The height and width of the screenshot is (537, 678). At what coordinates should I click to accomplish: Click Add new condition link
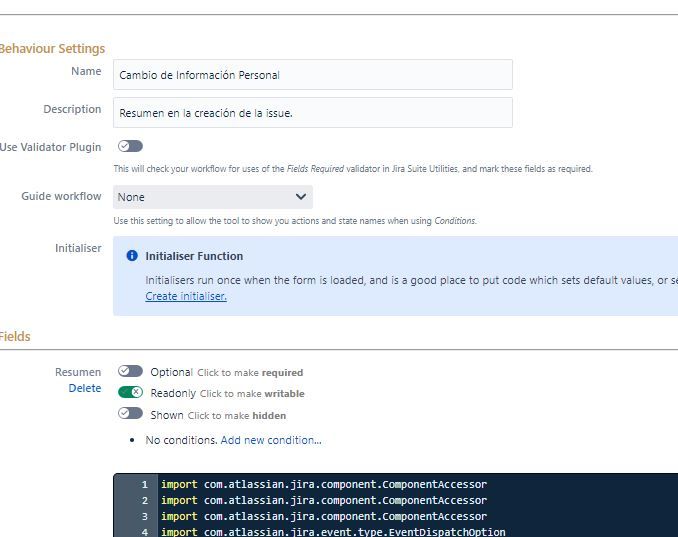(271, 440)
